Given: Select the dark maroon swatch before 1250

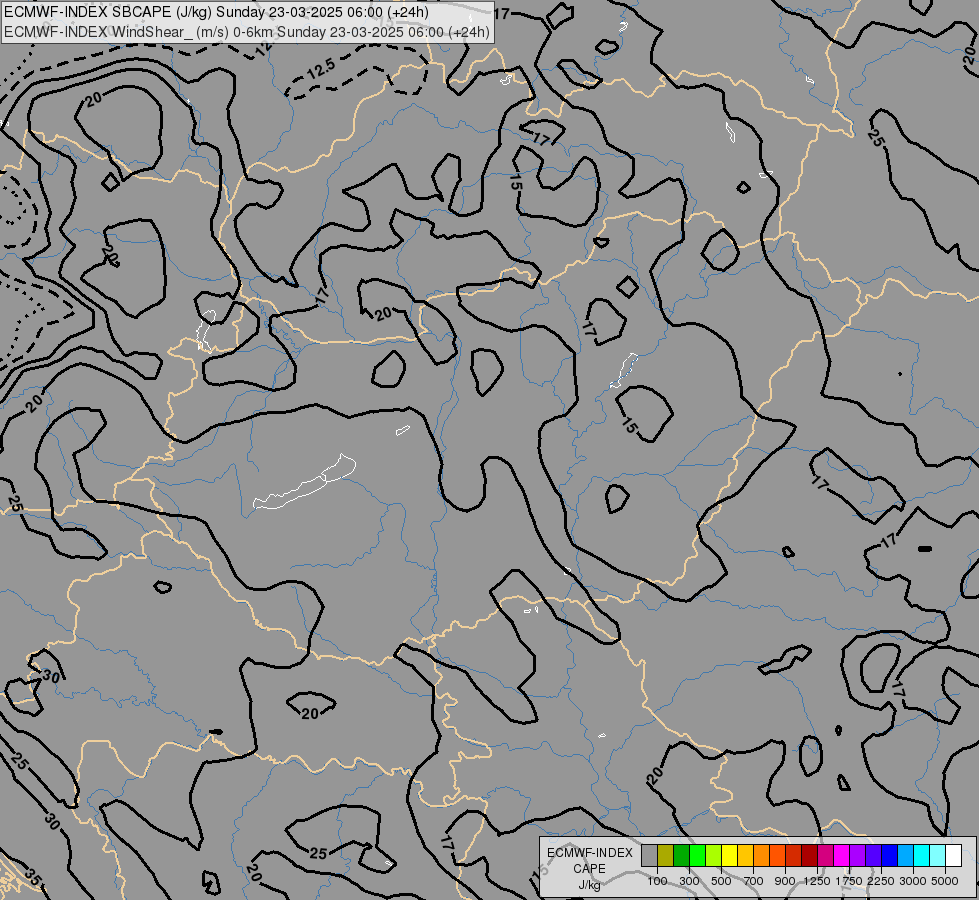Looking at the screenshot, I should [810, 856].
